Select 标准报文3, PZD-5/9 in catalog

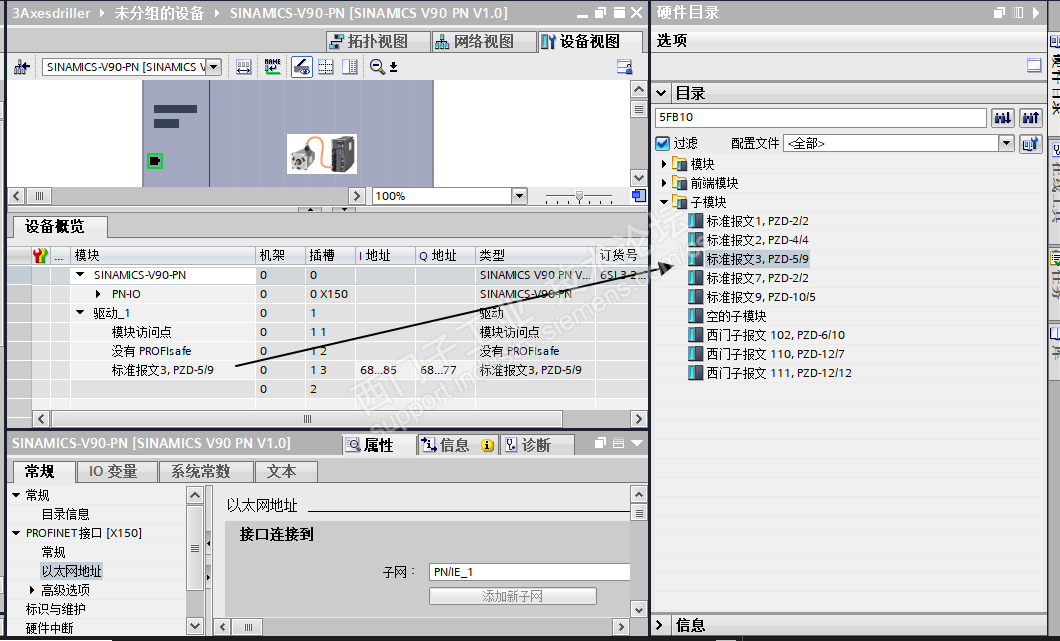tap(757, 259)
